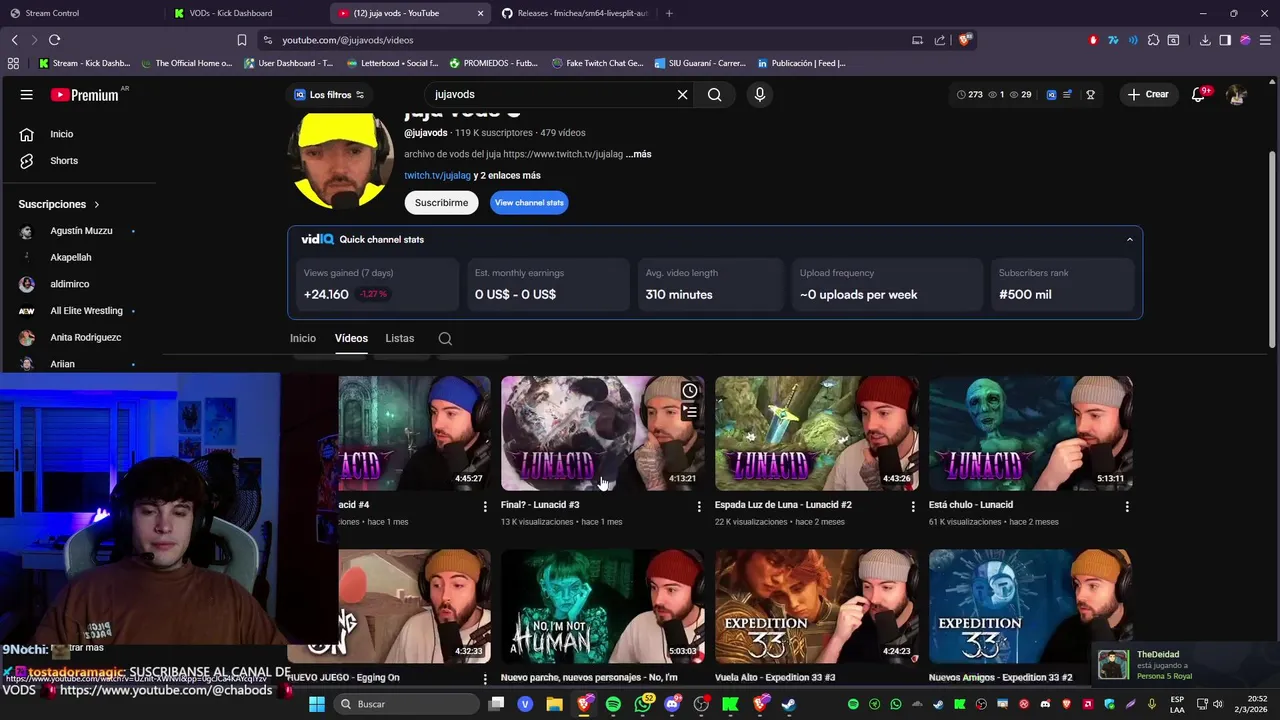This screenshot has height=720, width=1280.
Task: Select the Videos channel tab
Action: tap(351, 338)
